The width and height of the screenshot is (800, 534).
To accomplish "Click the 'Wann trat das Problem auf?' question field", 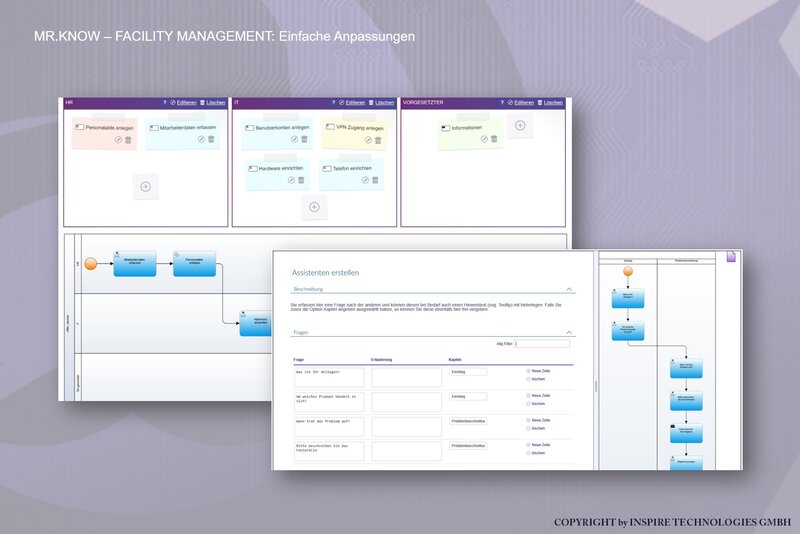I will 329,427.
